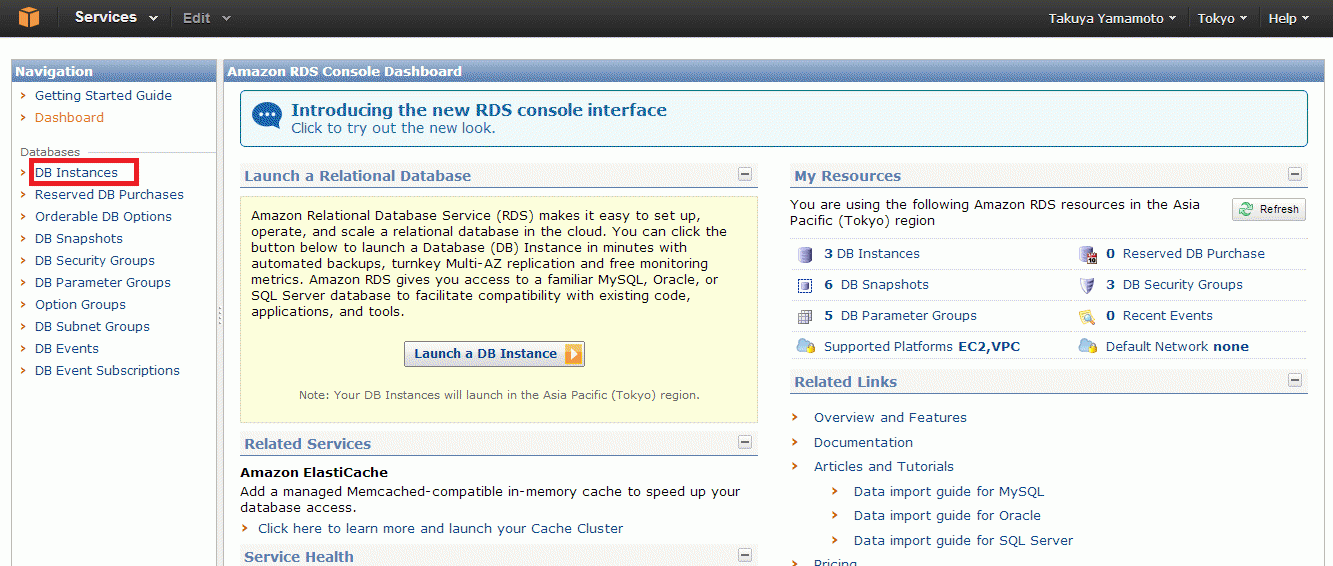Open DB Instances in navigation
This screenshot has height=566, width=1333.
coord(76,173)
